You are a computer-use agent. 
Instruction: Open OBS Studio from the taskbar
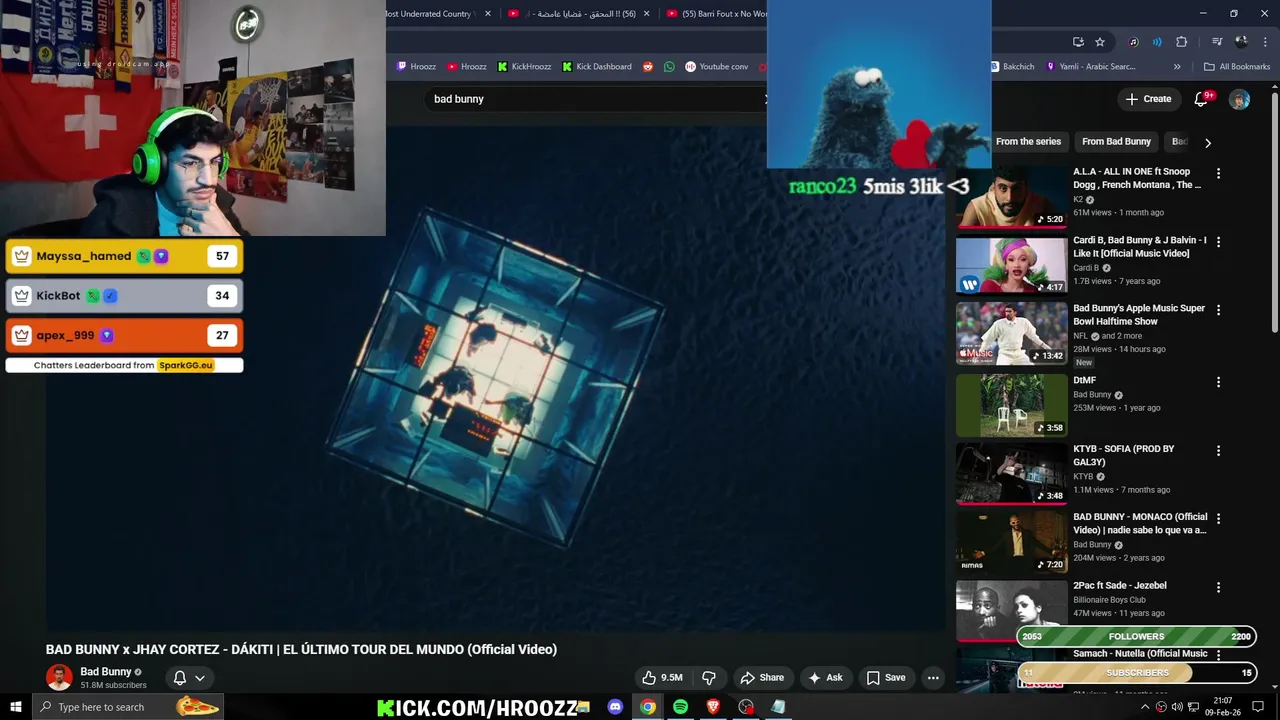click(x=746, y=707)
